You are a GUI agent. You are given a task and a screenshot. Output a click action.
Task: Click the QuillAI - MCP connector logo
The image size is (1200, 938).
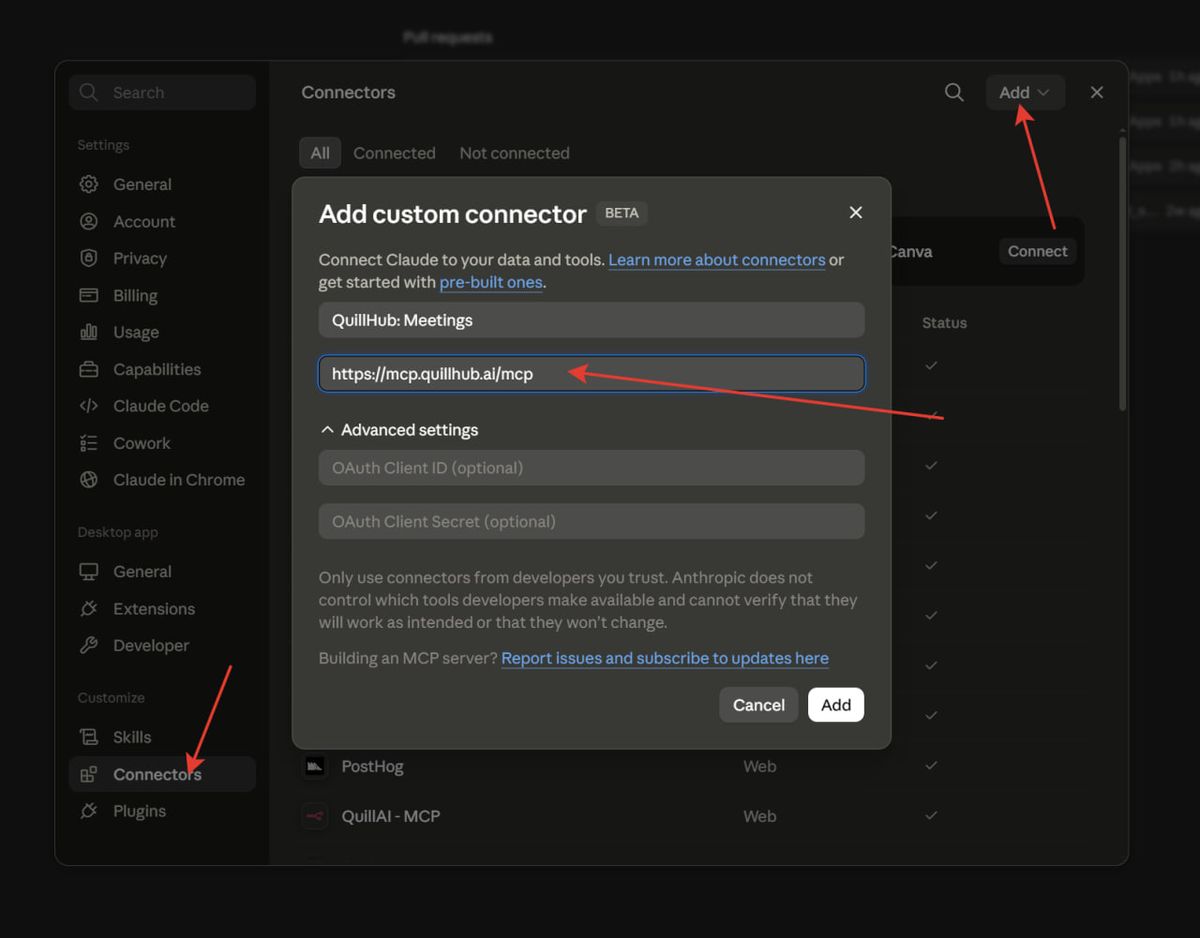(x=315, y=816)
